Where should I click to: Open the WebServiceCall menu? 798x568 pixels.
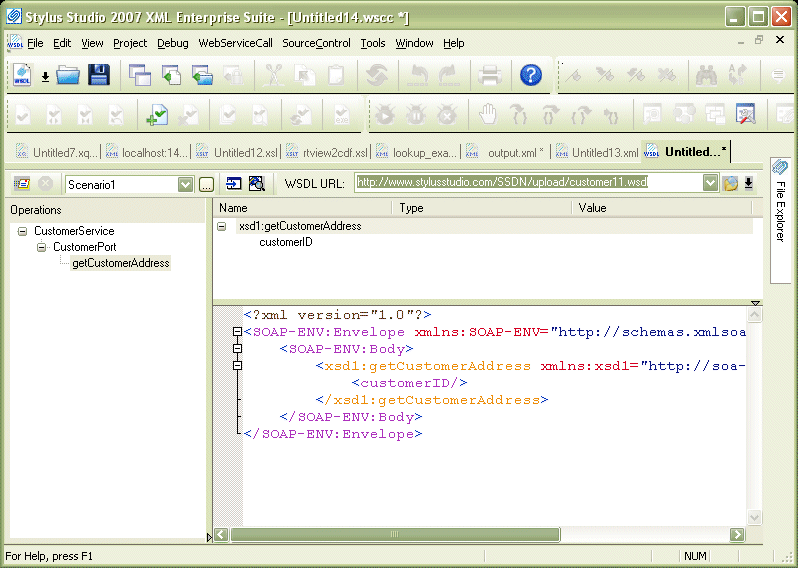click(x=235, y=43)
